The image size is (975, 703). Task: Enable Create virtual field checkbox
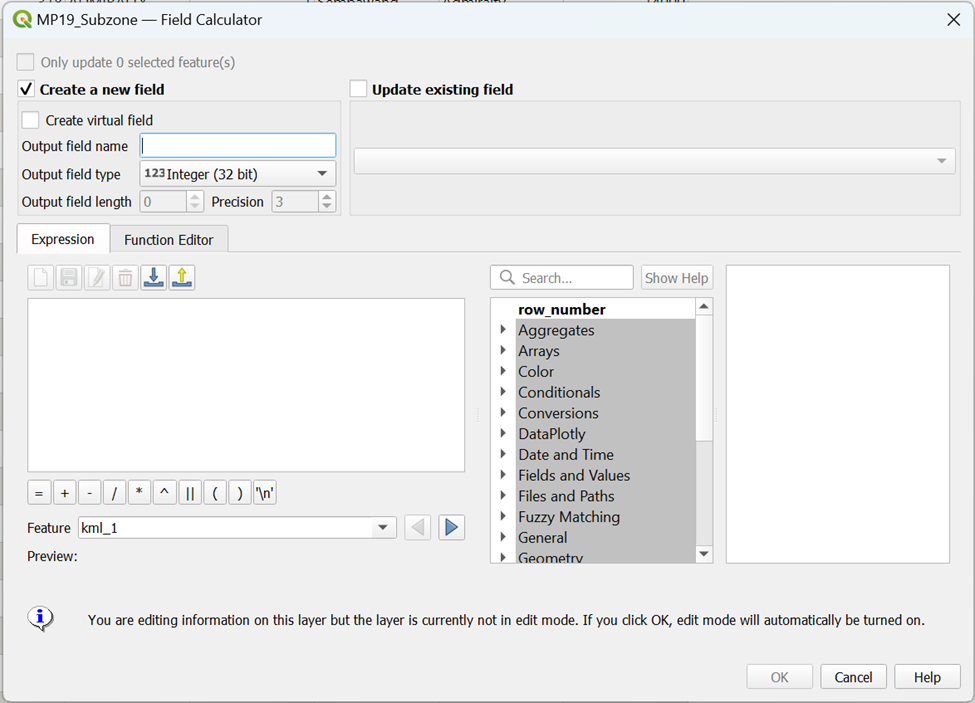31,120
